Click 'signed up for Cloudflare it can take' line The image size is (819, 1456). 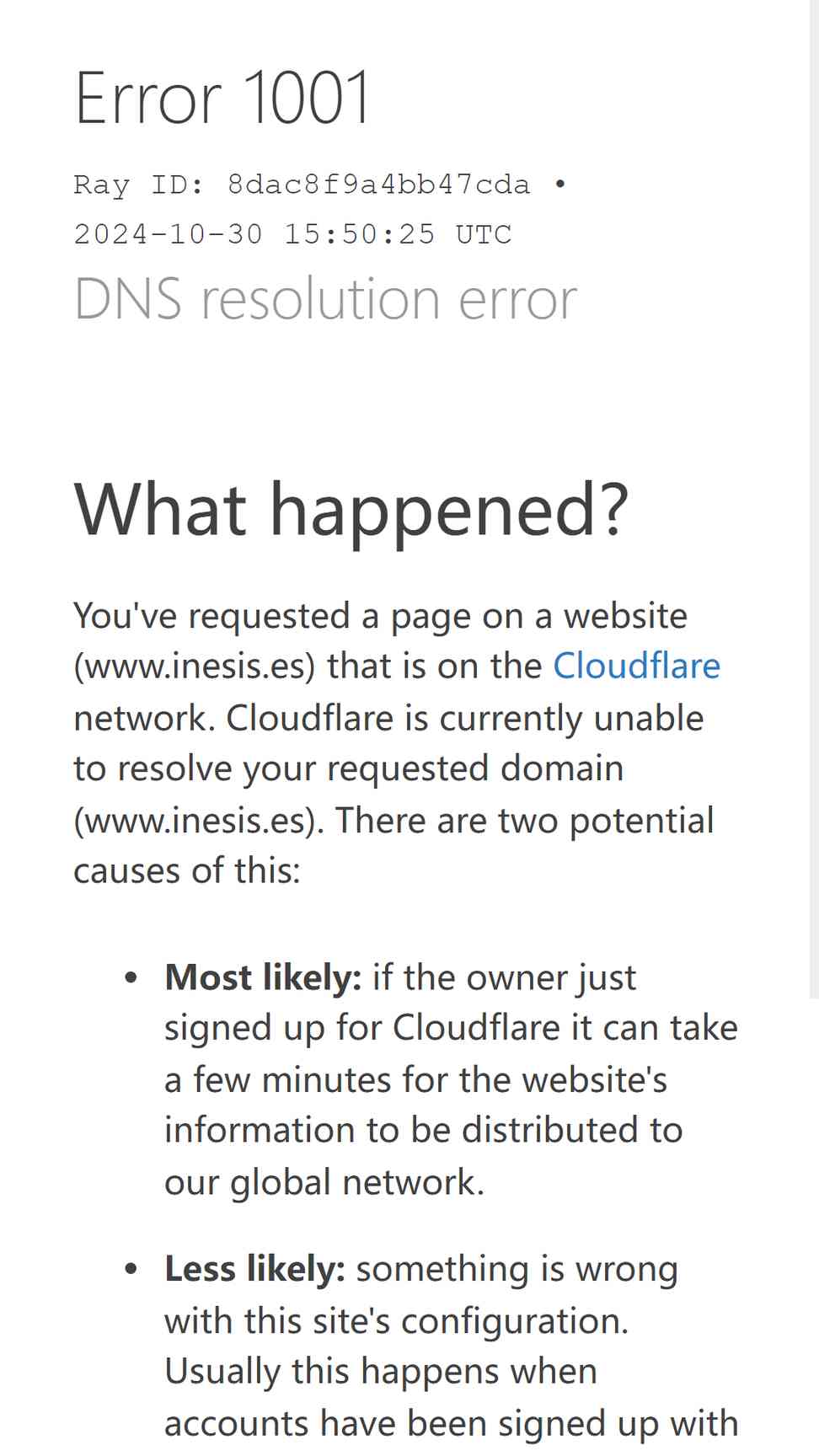[x=451, y=1028]
